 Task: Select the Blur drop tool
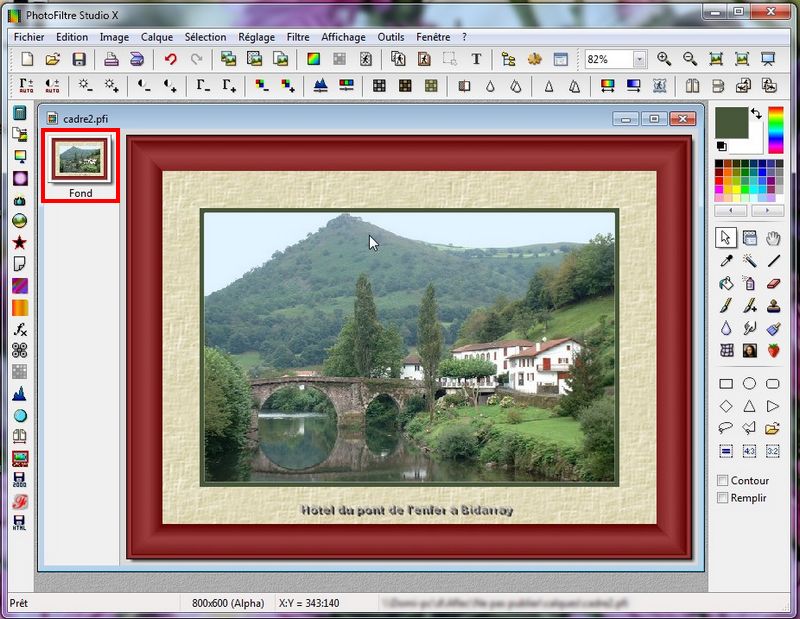pyautogui.click(x=726, y=328)
